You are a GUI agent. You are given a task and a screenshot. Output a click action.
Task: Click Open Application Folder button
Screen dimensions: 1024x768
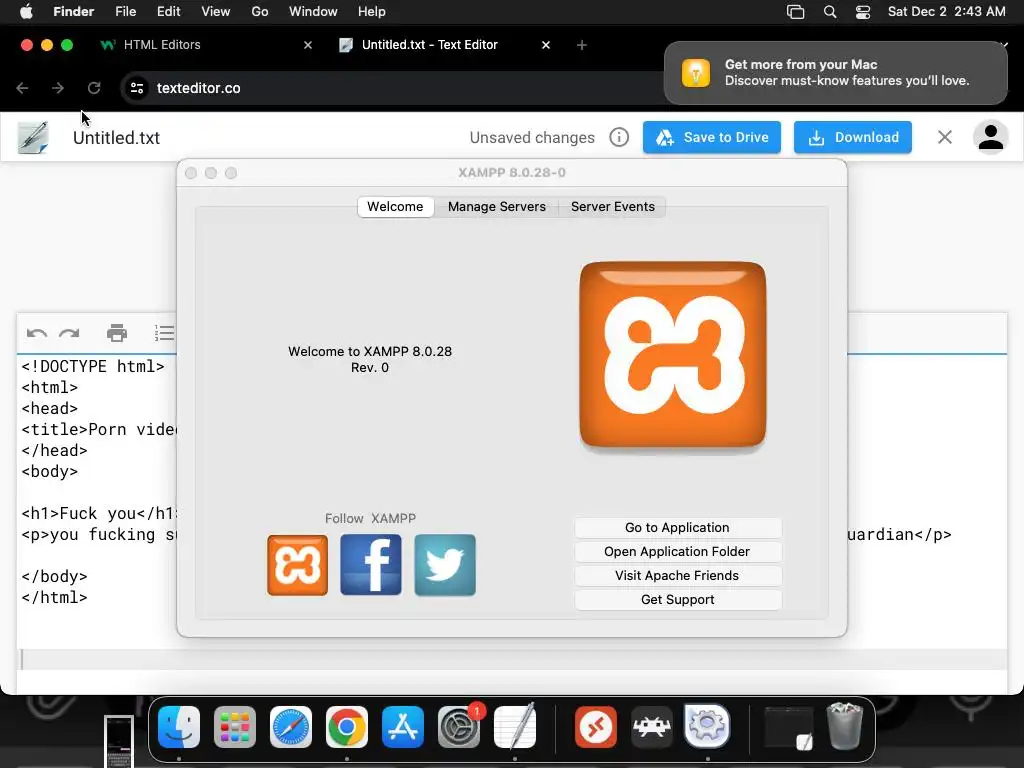[677, 552]
